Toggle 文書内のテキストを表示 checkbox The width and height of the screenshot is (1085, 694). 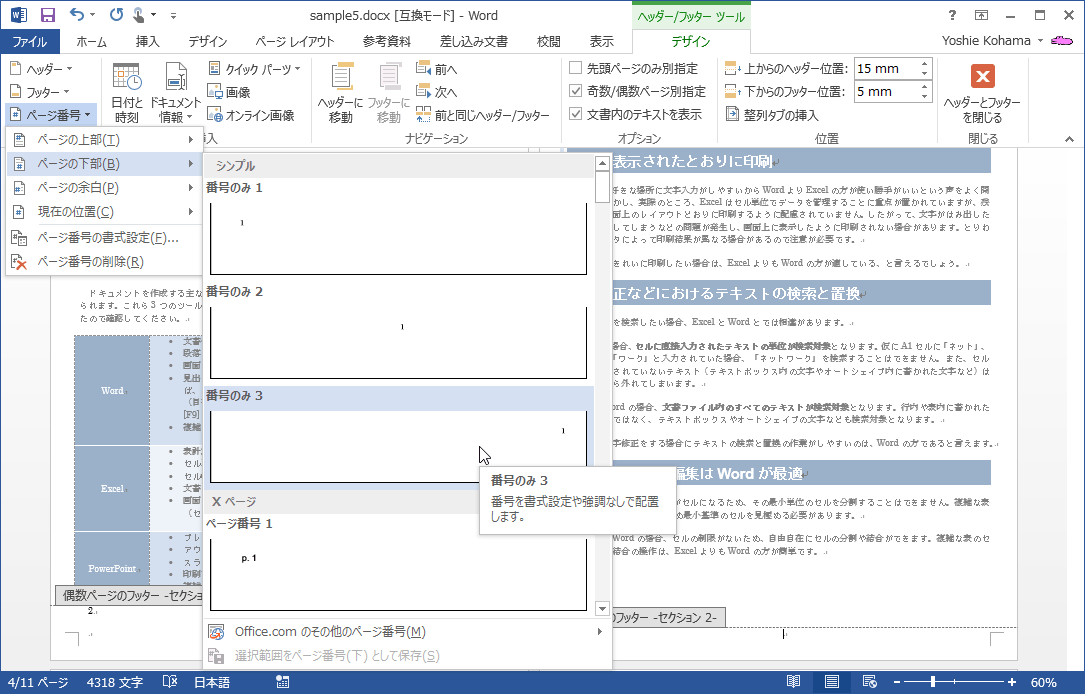point(576,113)
